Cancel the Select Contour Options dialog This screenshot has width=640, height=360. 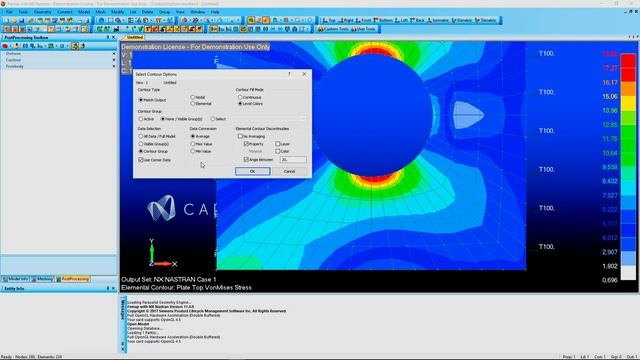pos(289,171)
